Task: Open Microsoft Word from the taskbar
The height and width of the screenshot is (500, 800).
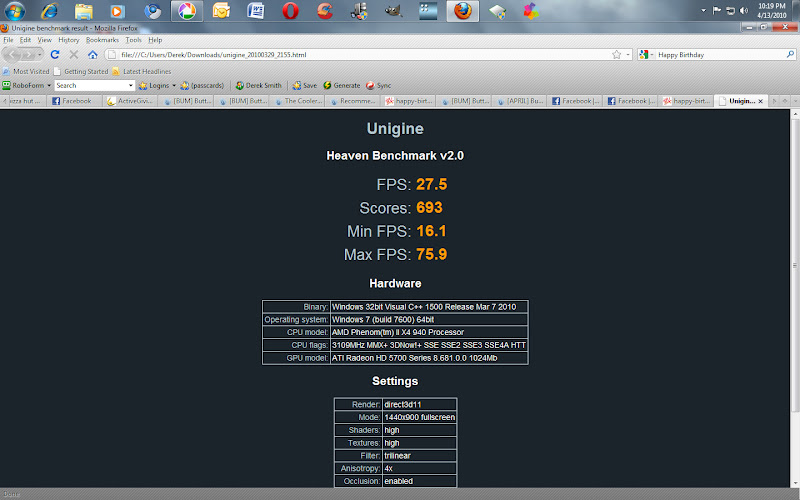Action: click(x=256, y=11)
